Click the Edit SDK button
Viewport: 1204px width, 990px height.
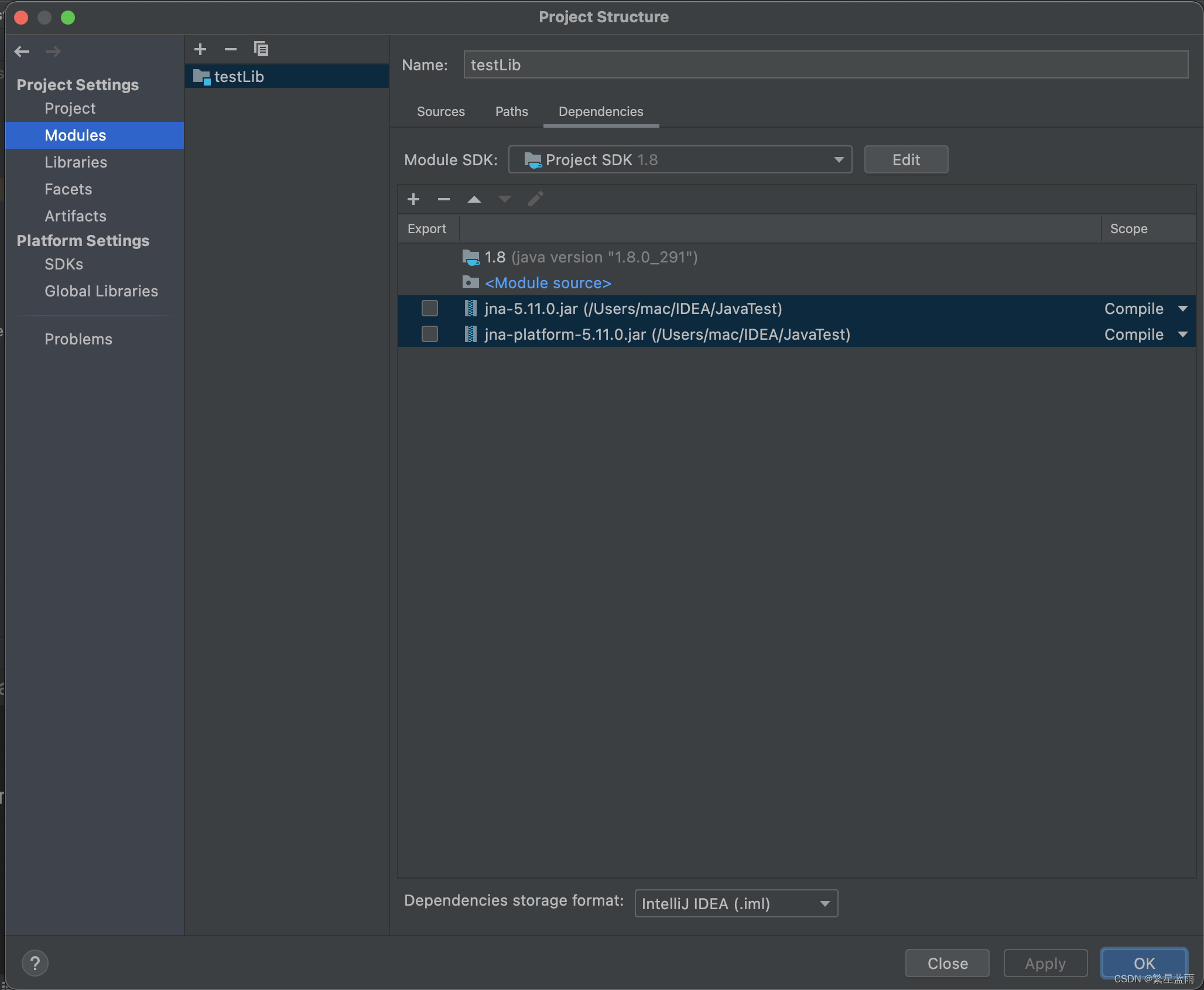[x=906, y=159]
